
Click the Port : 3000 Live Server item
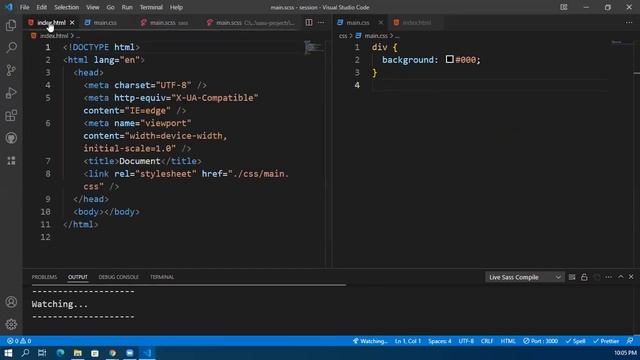pos(540,341)
